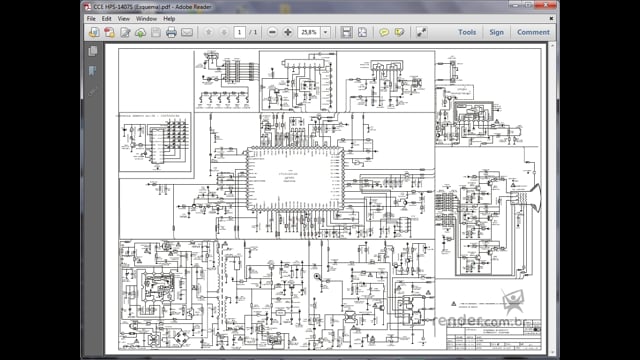Viewport: 640px width, 360px height.
Task: Open the zoom percentage dropdown arrow
Action: pos(326,32)
